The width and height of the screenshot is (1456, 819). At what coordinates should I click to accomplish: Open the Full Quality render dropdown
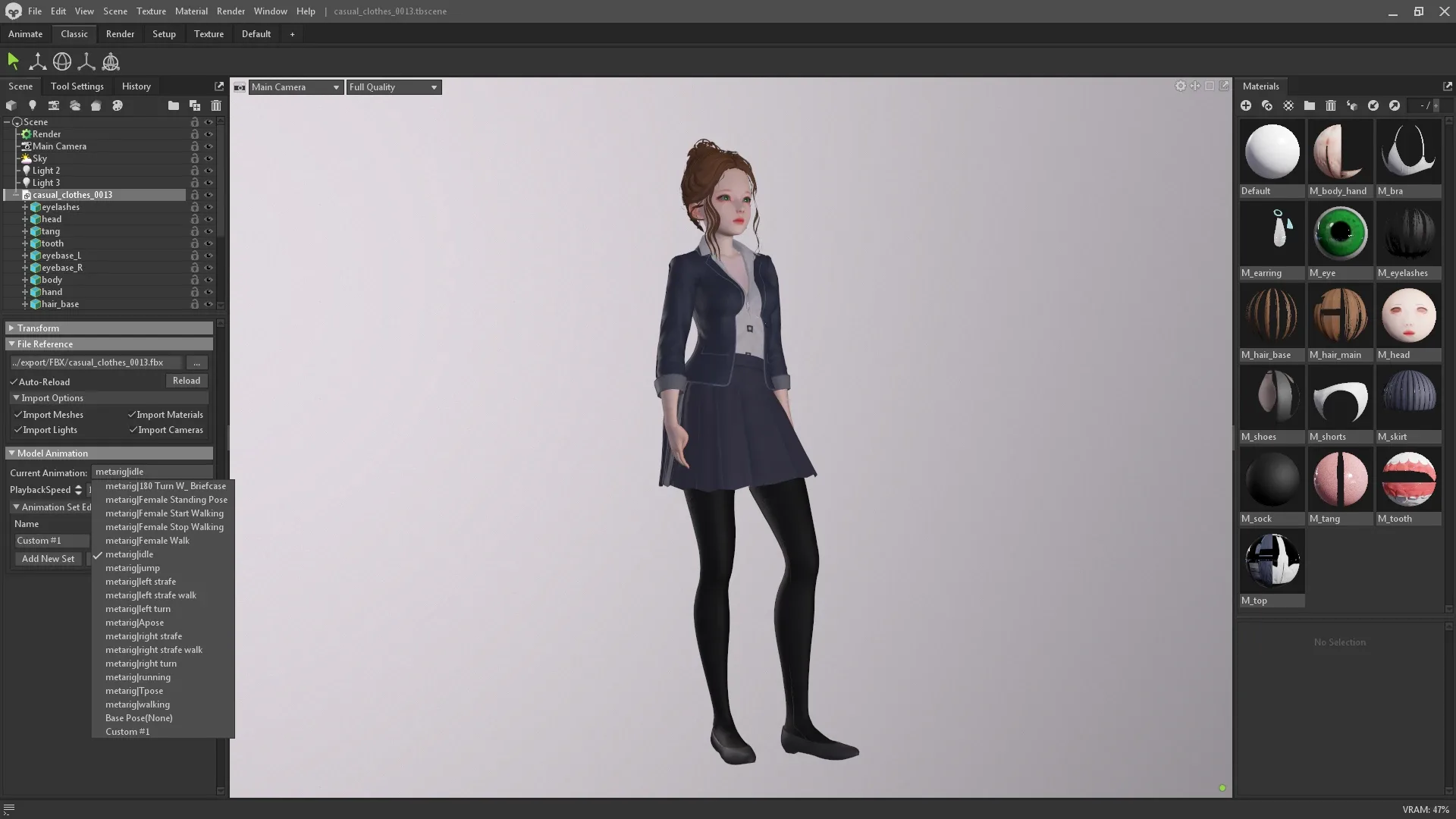click(393, 86)
